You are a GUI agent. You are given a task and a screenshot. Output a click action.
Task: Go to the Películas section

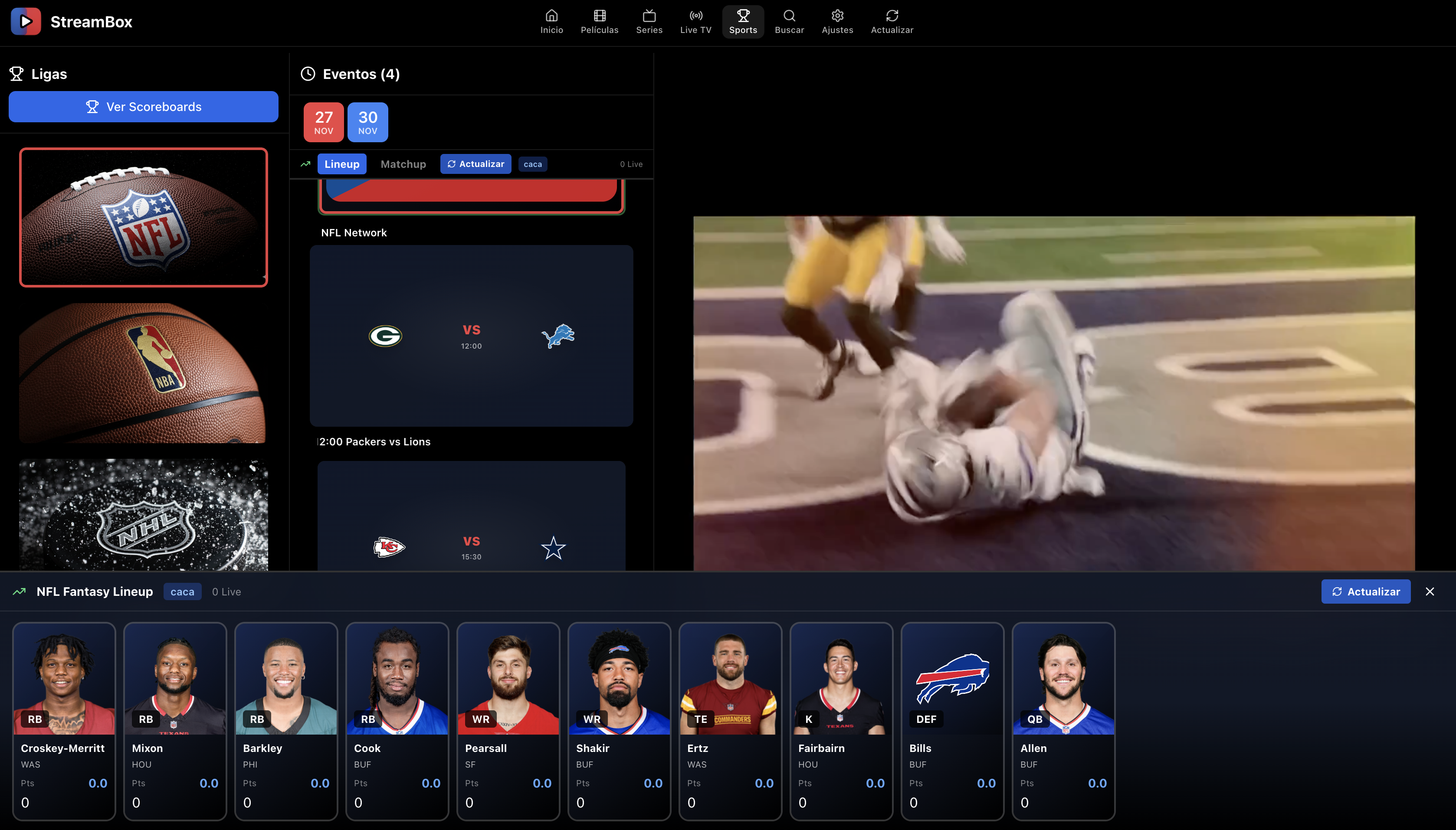[599, 22]
